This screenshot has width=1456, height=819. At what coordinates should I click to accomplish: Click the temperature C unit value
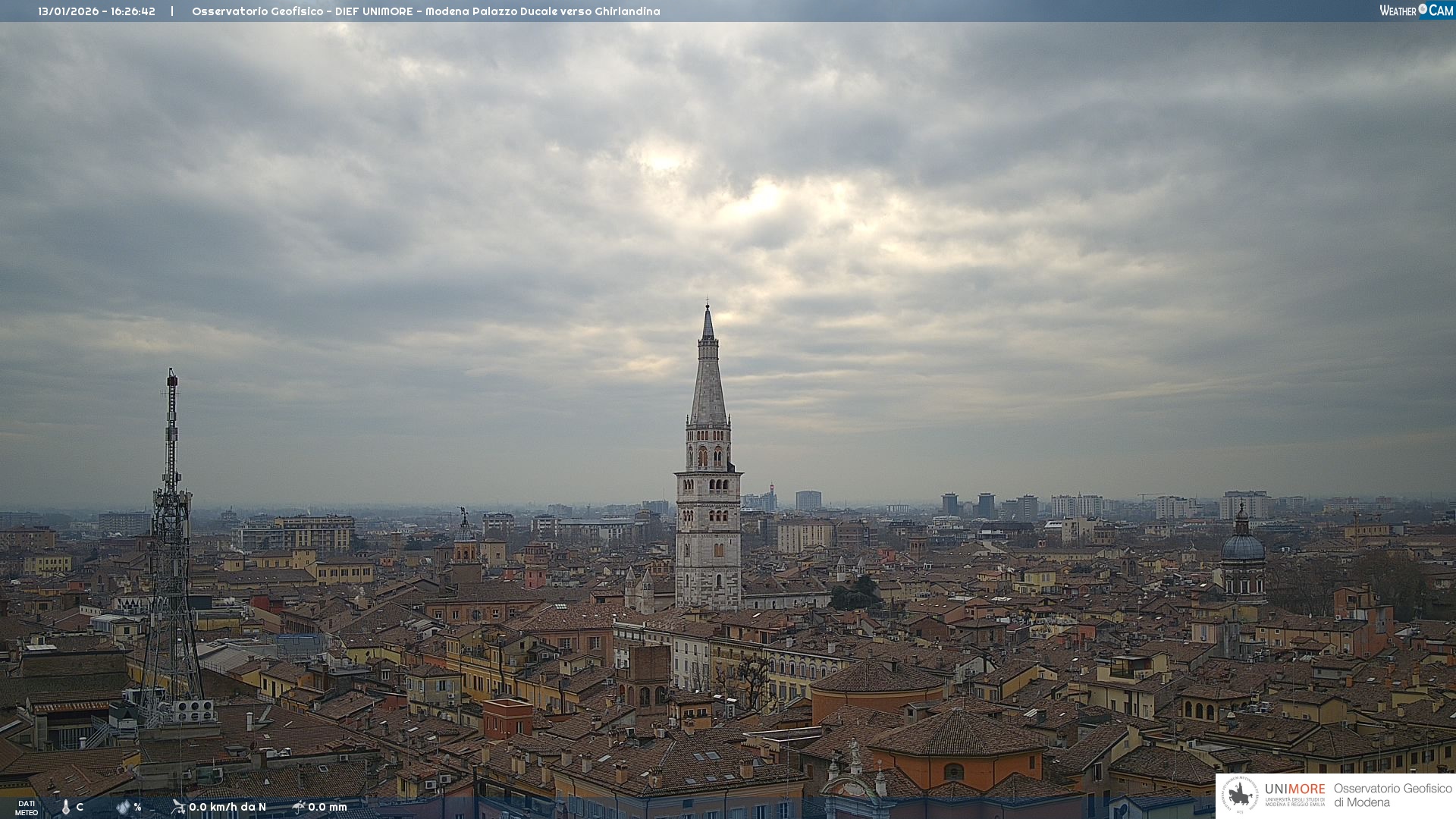coord(80,807)
